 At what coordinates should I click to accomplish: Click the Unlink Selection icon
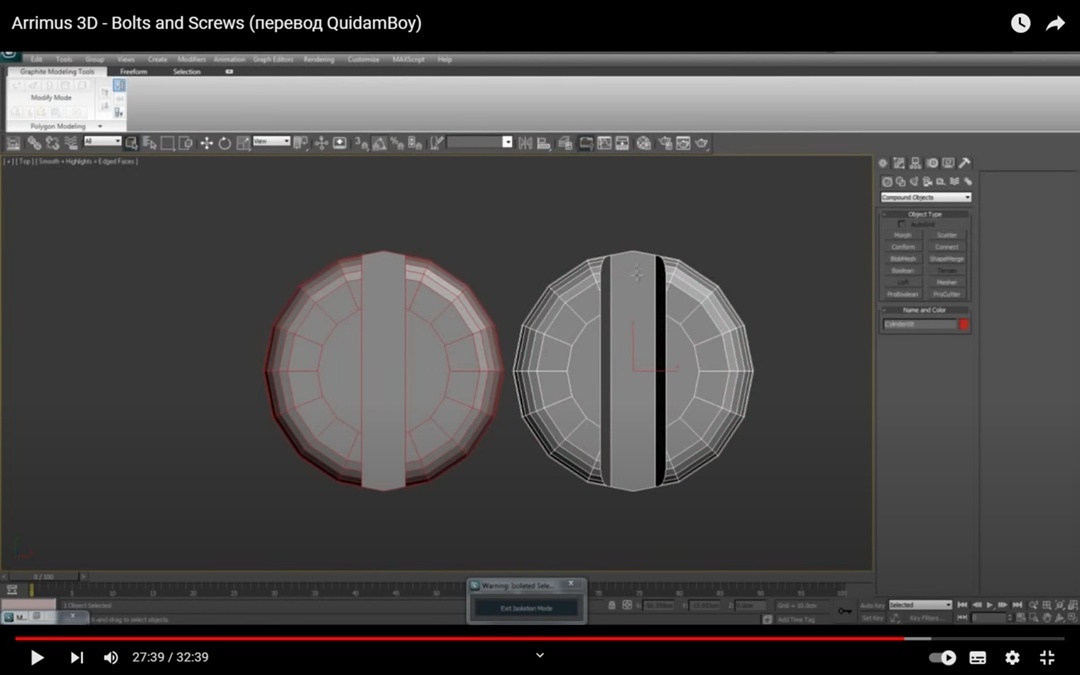click(52, 143)
